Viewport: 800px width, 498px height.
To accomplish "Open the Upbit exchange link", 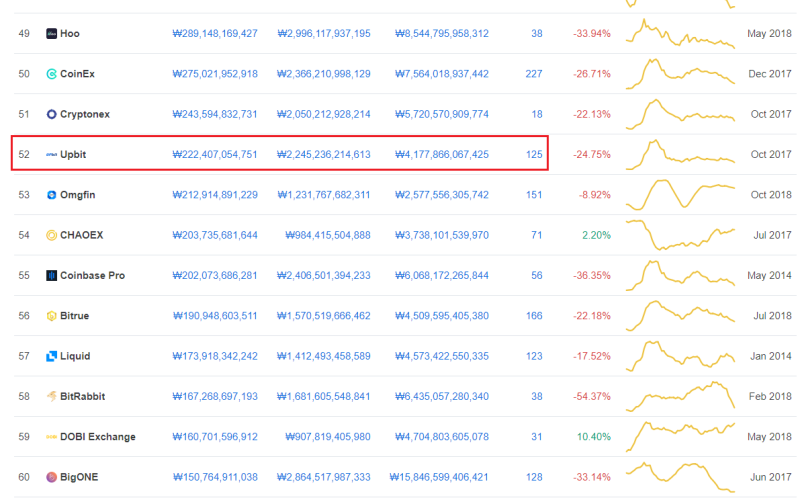I will [73, 155].
